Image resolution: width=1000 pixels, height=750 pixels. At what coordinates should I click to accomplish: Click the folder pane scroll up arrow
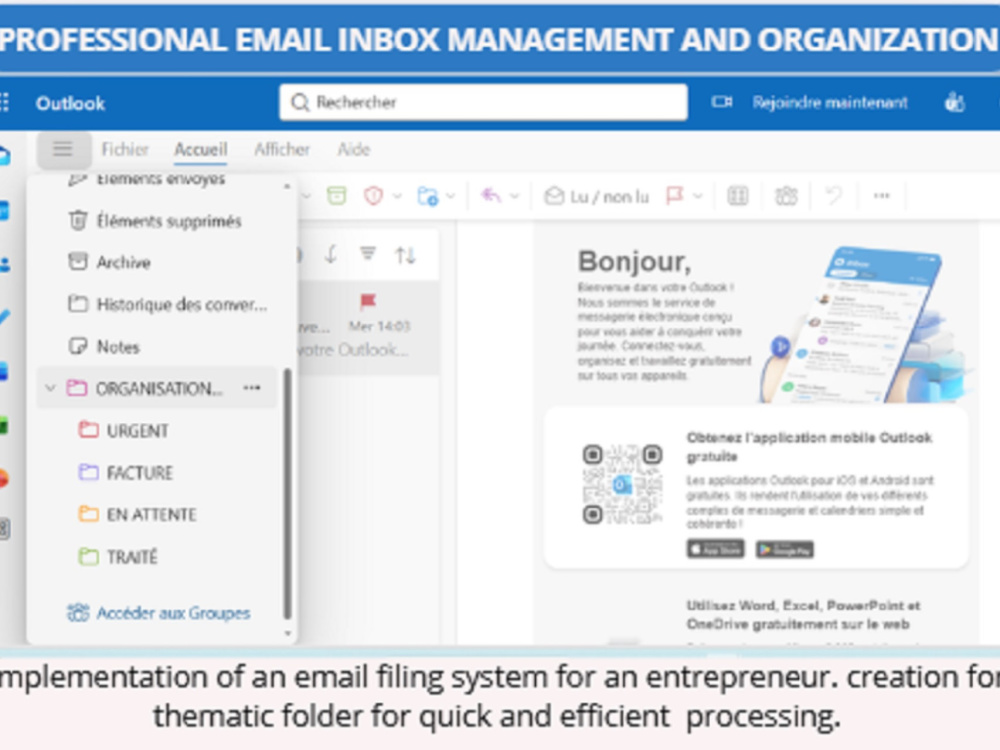[x=287, y=186]
